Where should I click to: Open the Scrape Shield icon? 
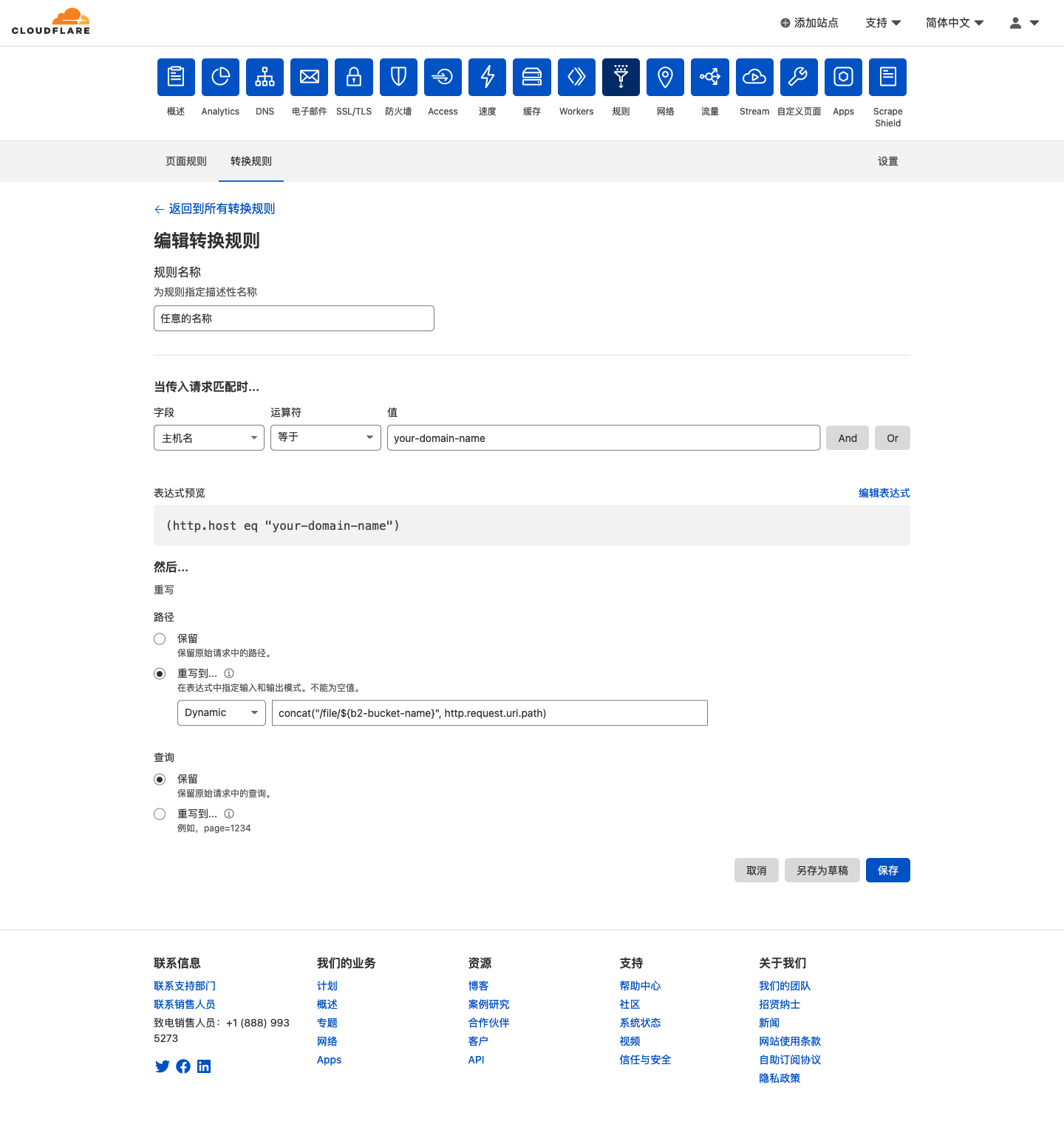pyautogui.click(x=887, y=77)
